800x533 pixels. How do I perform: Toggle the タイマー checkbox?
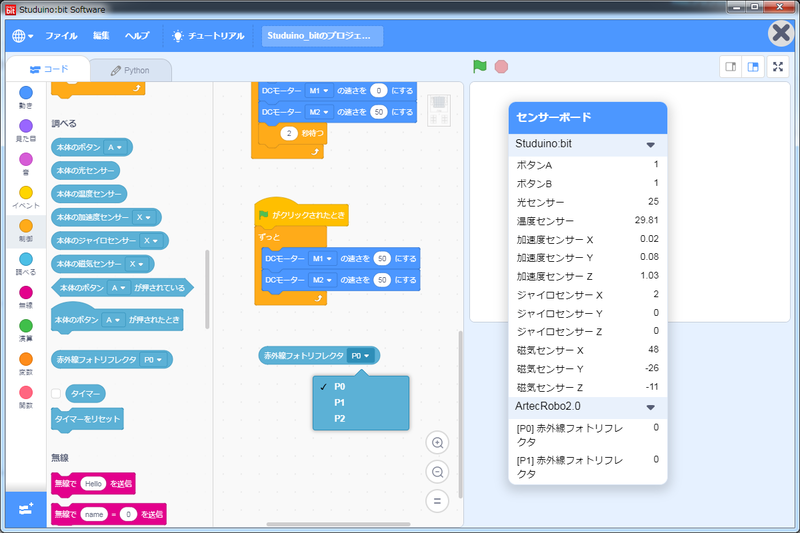pyautogui.click(x=56, y=393)
